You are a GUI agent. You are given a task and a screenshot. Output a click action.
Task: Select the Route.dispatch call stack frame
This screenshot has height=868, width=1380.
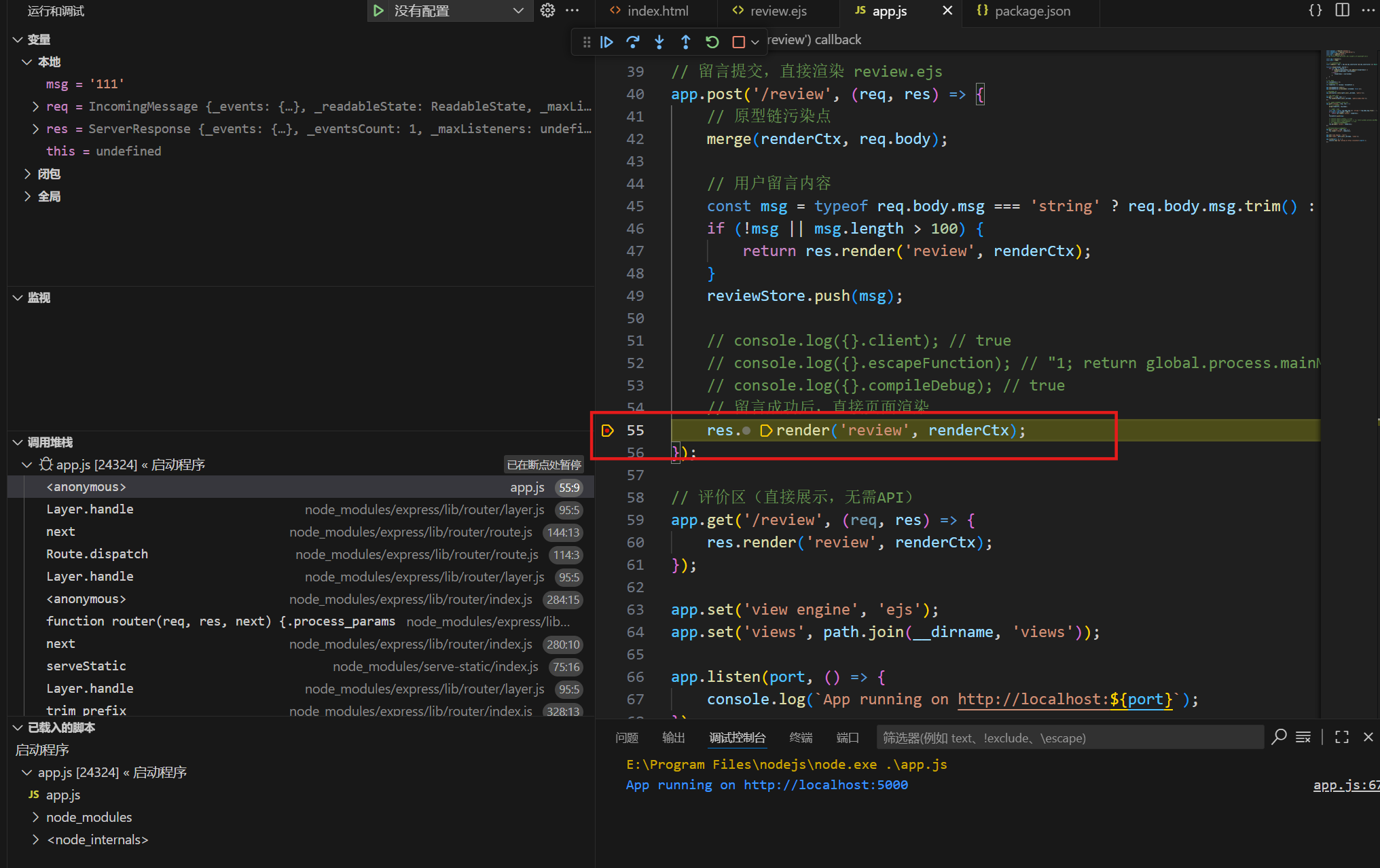pyautogui.click(x=96, y=554)
